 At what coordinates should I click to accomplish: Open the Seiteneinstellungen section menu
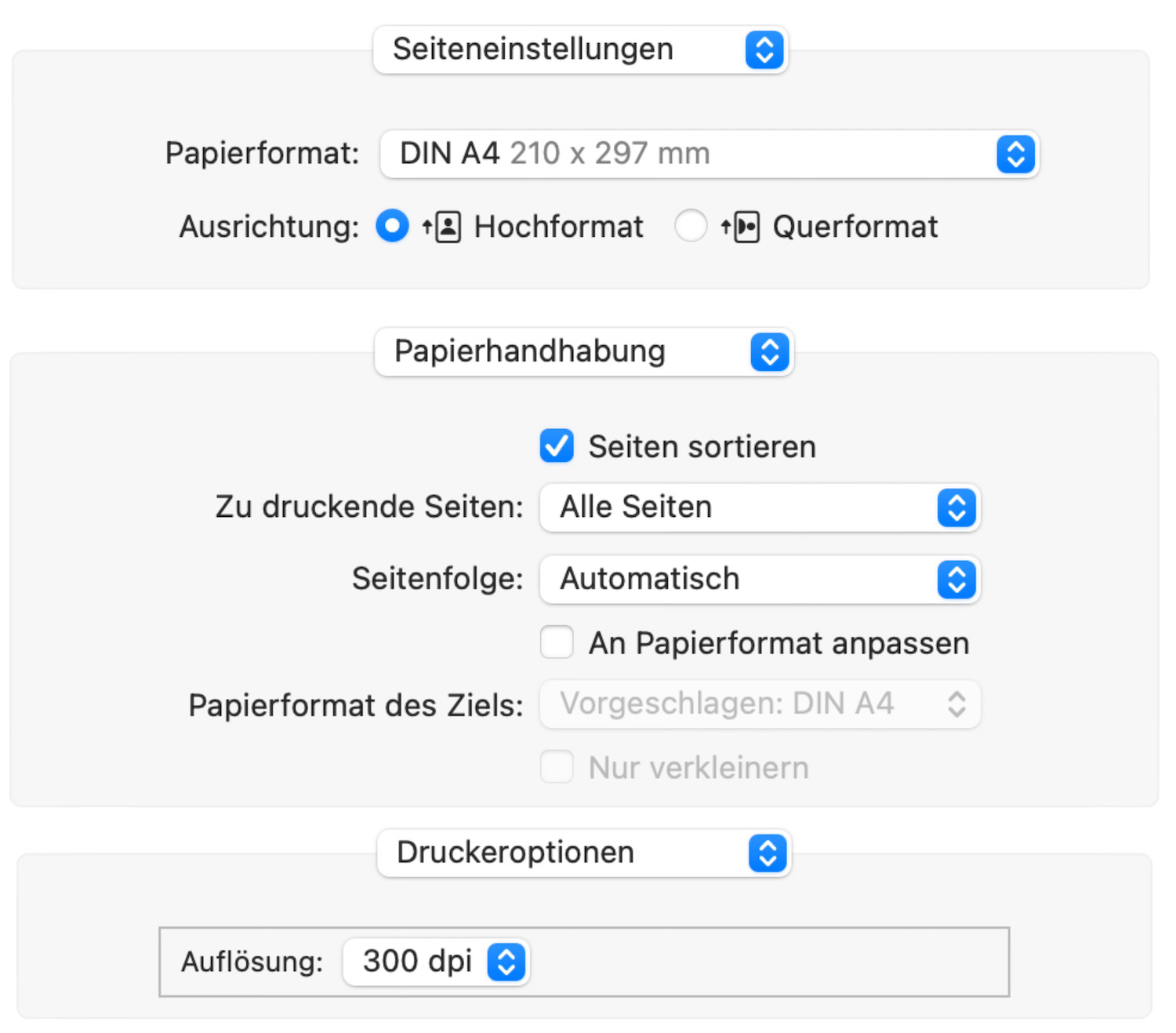tap(580, 49)
